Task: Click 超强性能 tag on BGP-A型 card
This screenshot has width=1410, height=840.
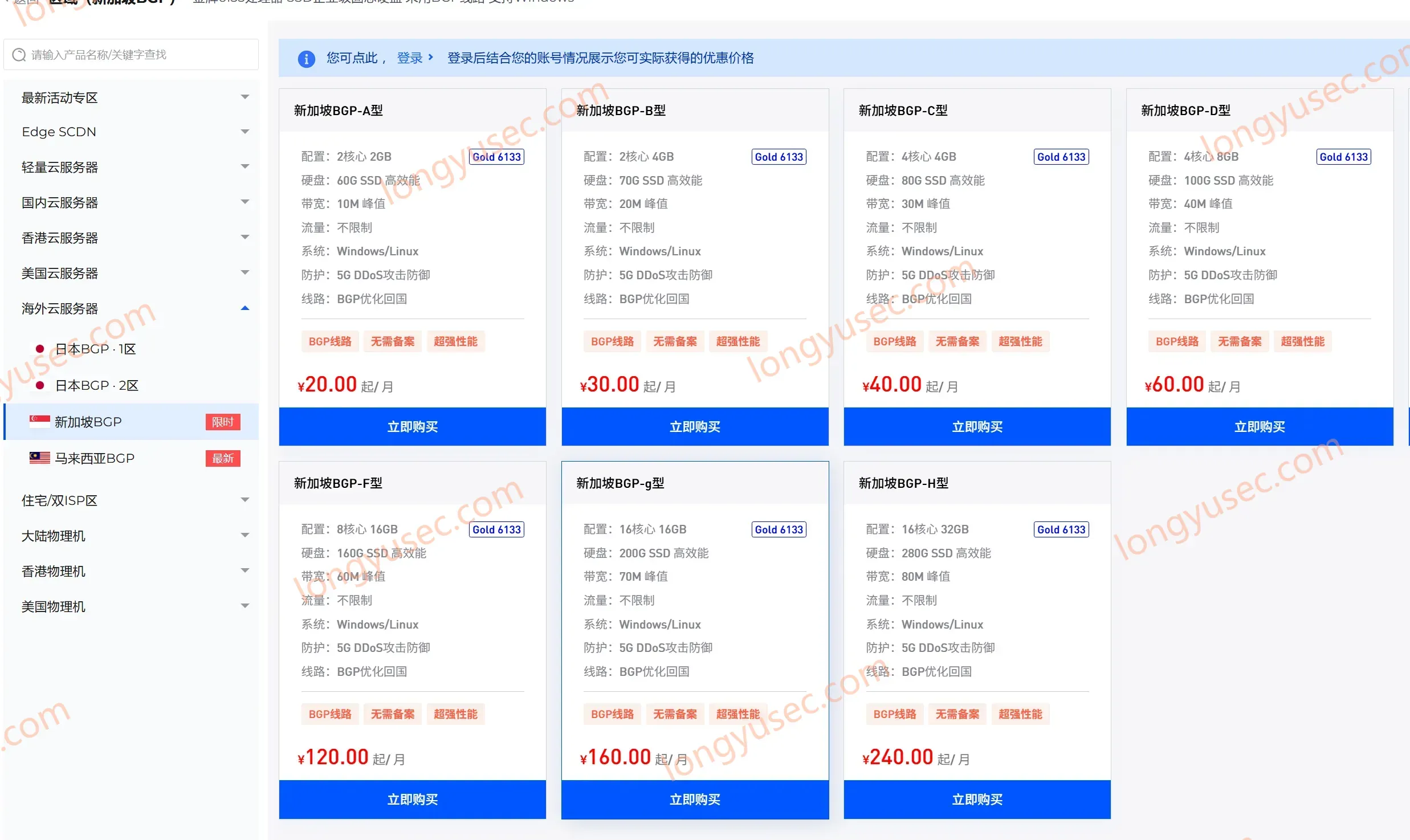Action: pos(455,341)
